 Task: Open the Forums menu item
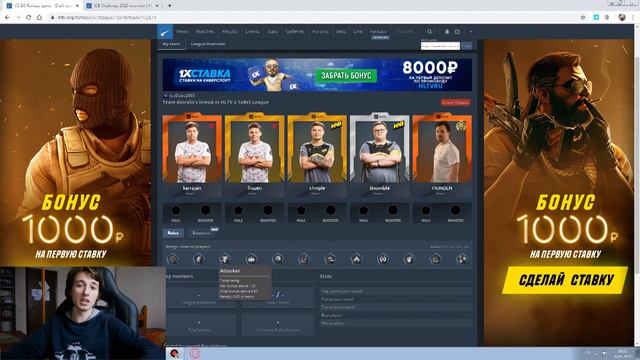(x=320, y=31)
